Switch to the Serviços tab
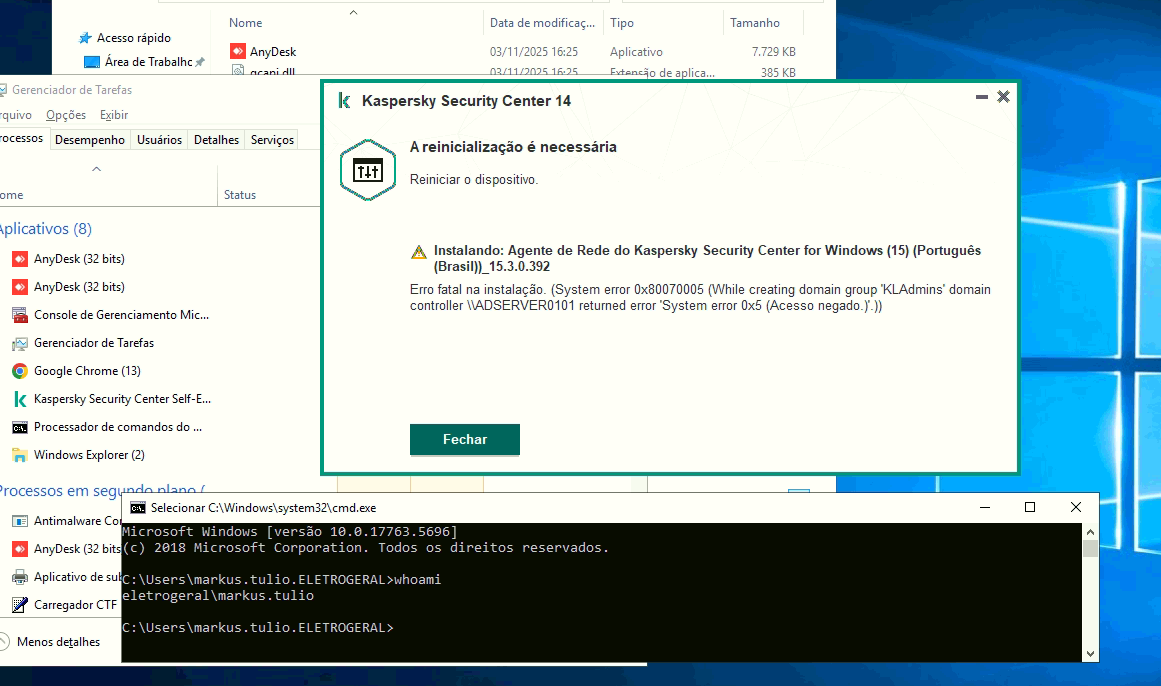Image resolution: width=1161 pixels, height=686 pixels. coord(272,140)
